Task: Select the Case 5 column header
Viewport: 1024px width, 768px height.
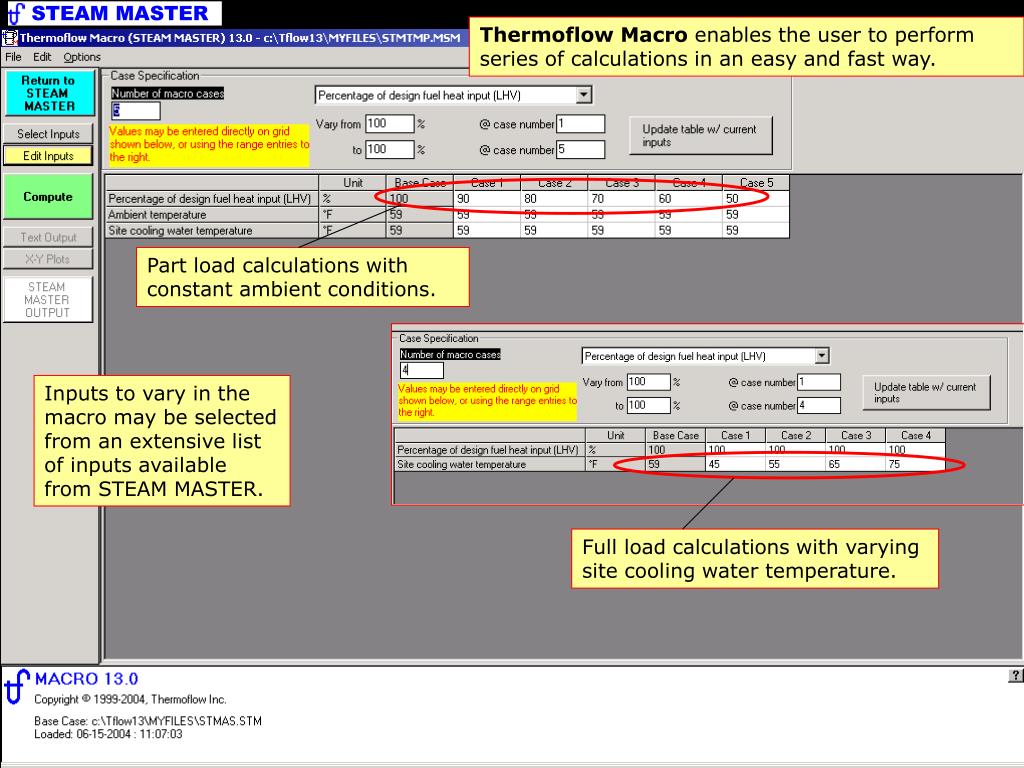Action: tap(756, 183)
